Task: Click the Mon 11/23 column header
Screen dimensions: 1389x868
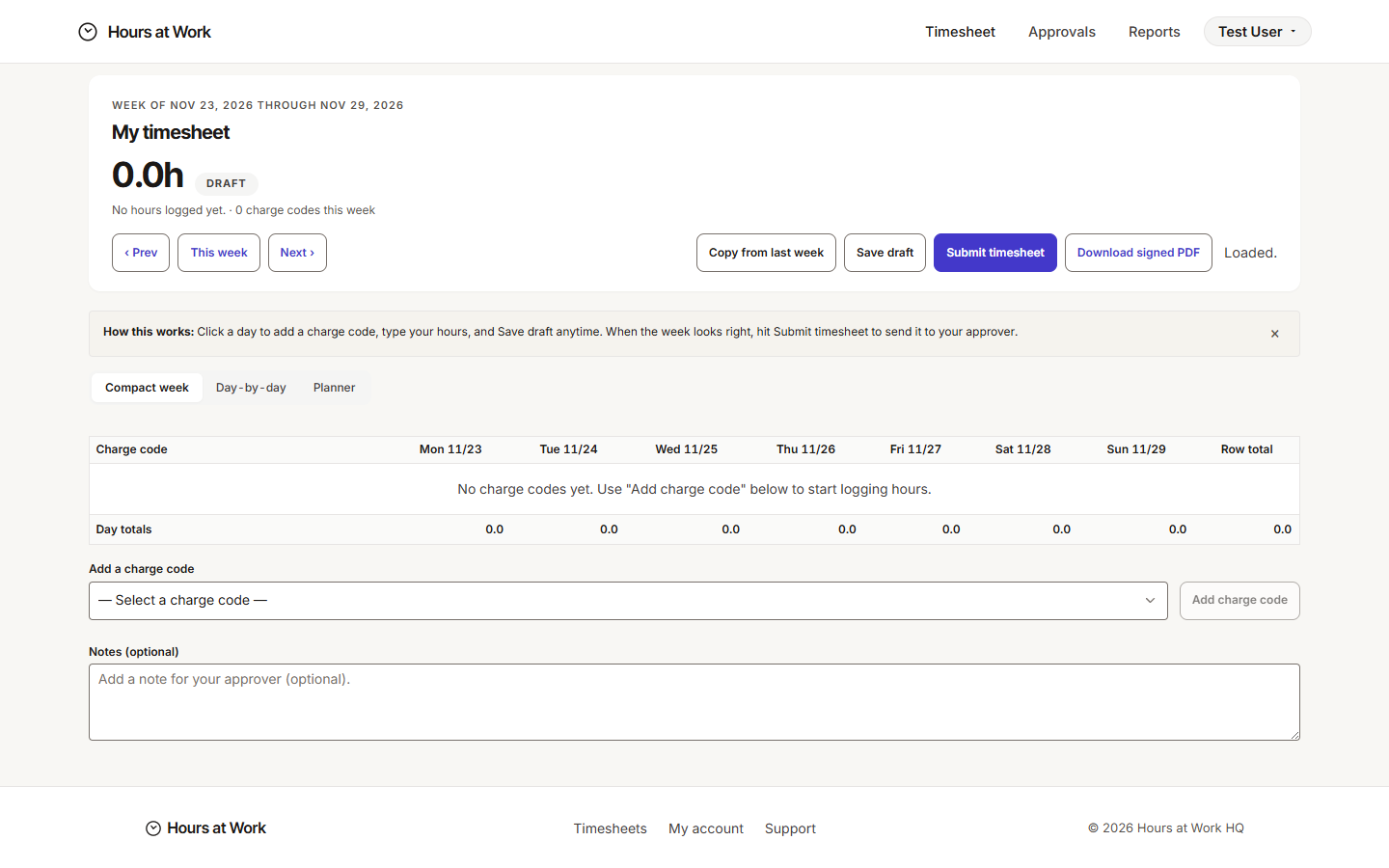Action: point(450,449)
